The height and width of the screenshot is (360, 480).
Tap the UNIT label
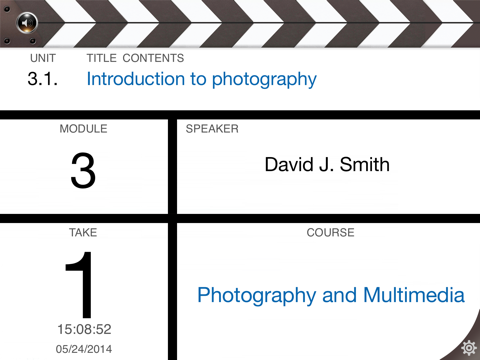click(43, 58)
